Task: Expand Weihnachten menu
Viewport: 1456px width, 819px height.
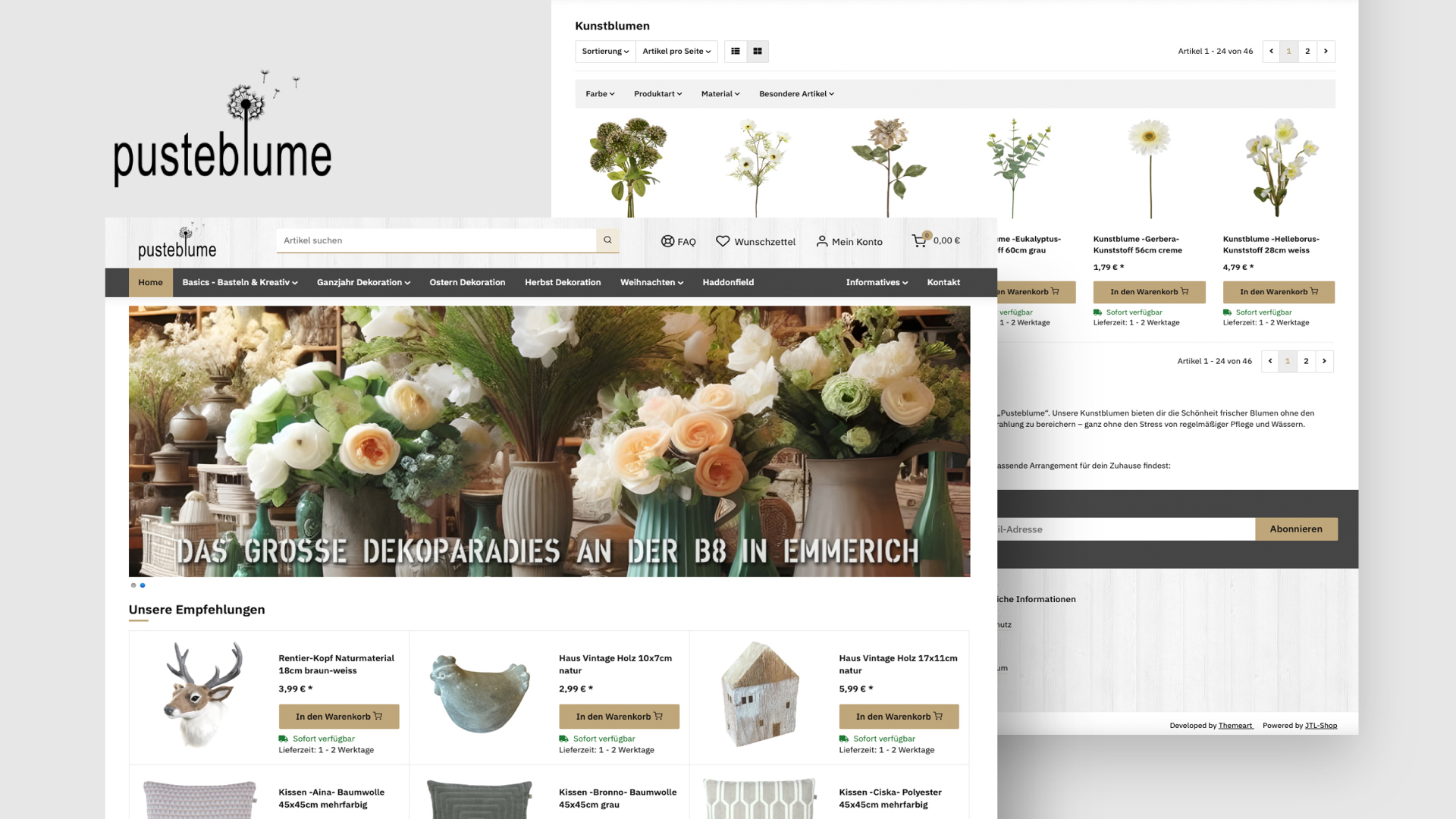Action: pyautogui.click(x=651, y=282)
